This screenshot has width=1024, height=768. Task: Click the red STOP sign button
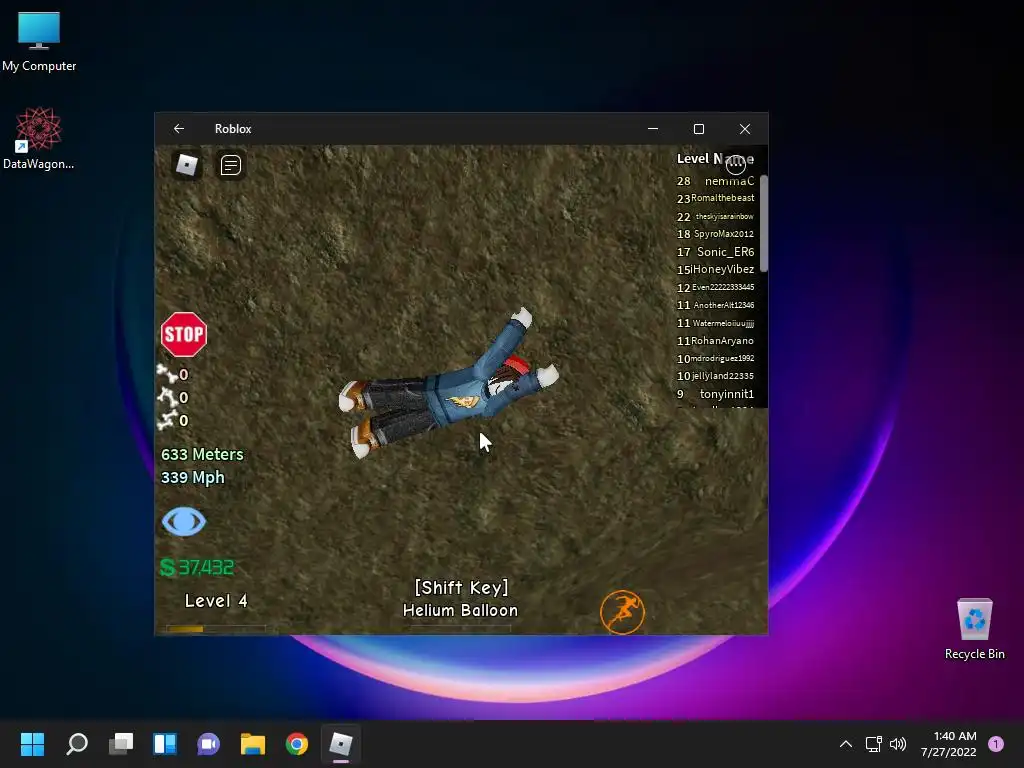coord(184,334)
